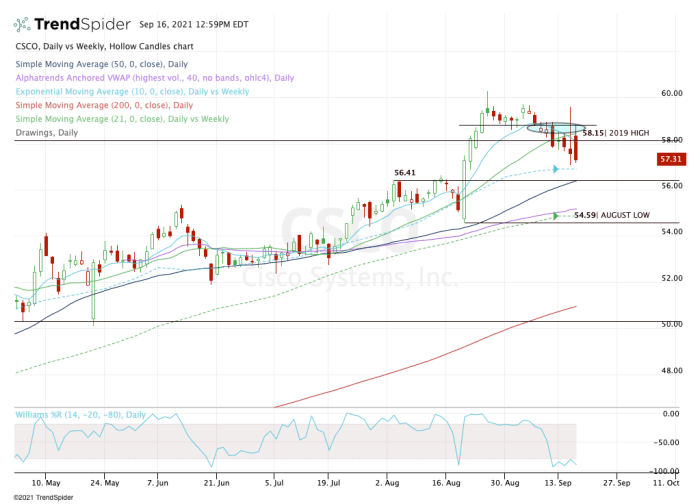Select the CSCO Daily vs Weekly chart title
Image resolution: width=700 pixels, height=504 pixels.
click(x=104, y=46)
